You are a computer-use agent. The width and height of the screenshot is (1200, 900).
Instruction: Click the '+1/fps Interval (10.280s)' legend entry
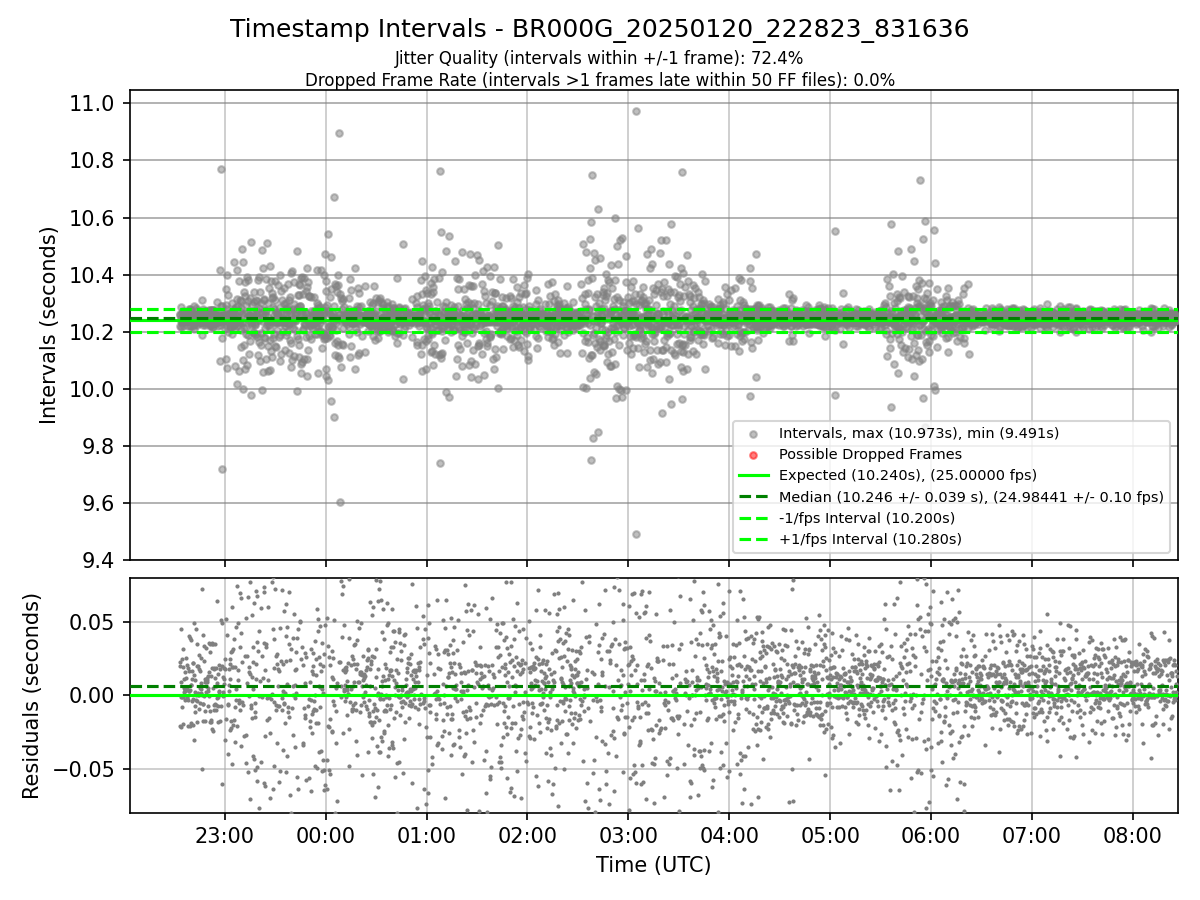tap(870, 539)
